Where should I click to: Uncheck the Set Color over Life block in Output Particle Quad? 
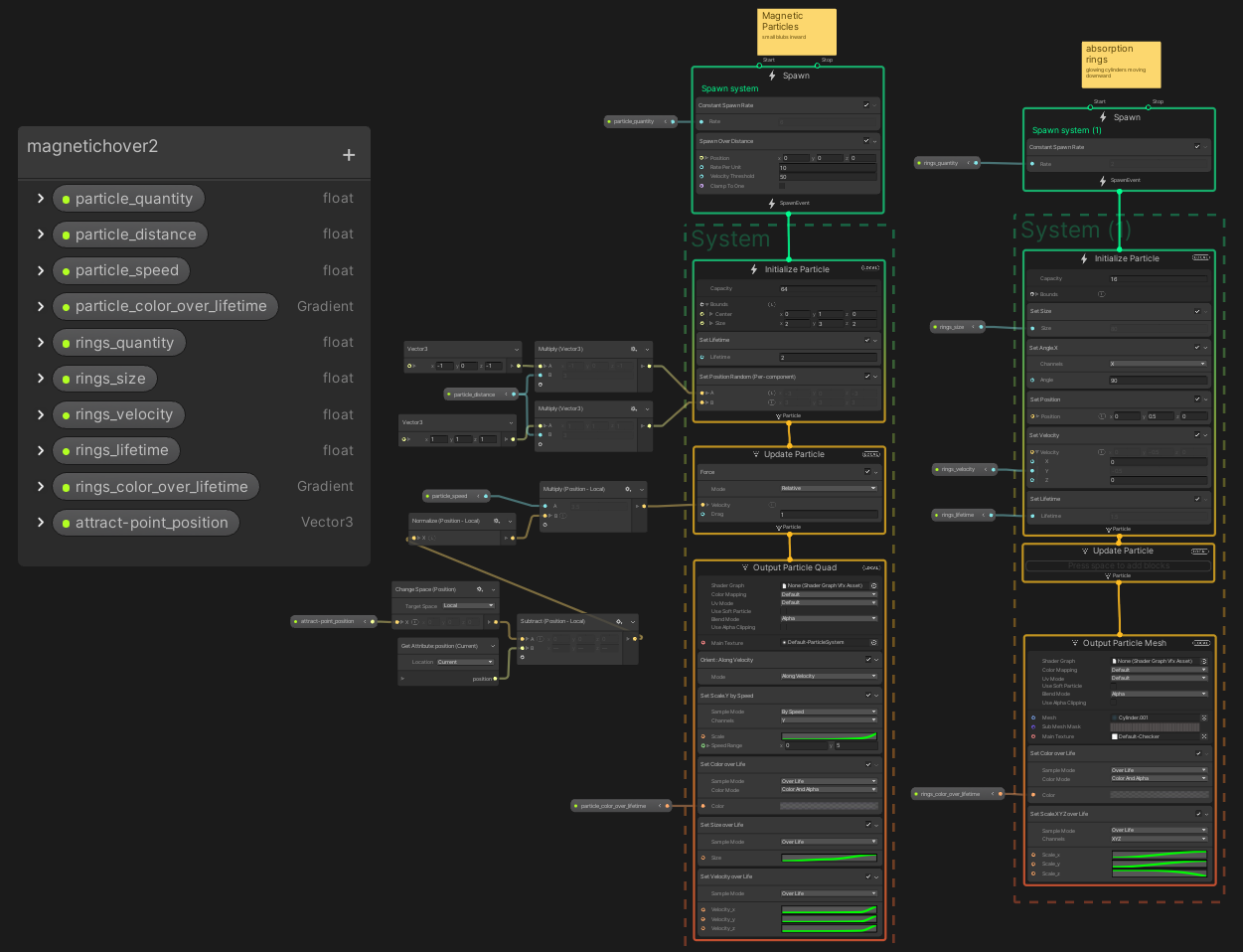coord(867,764)
